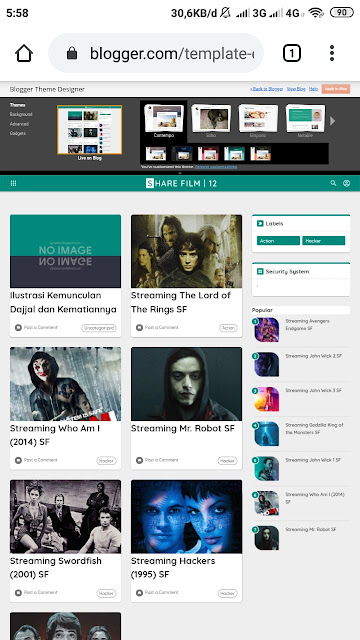This screenshot has height=640, width=360.
Task: Collapse the theme designer panel arrow
Action: coord(180,173)
